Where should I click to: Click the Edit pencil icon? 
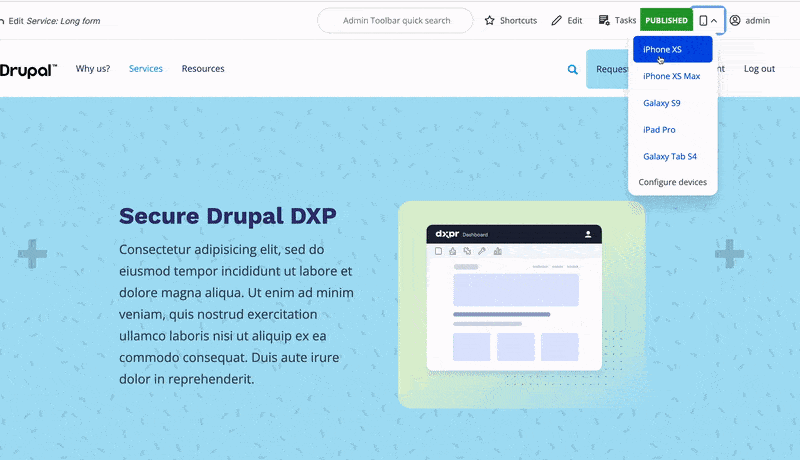click(x=557, y=20)
